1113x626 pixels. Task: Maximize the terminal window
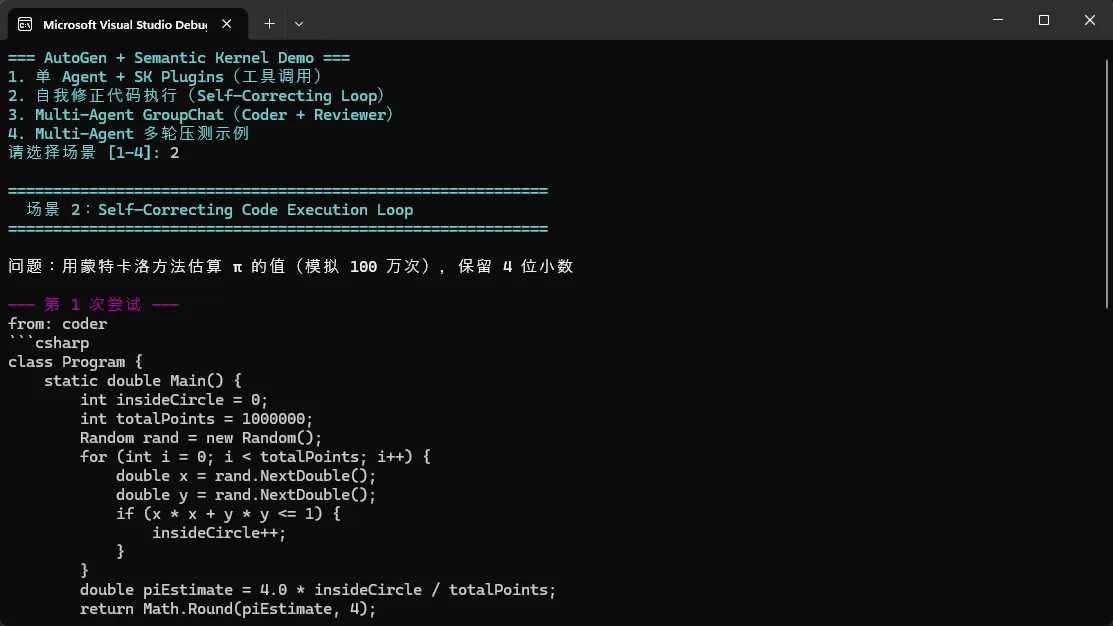pyautogui.click(x=1044, y=20)
